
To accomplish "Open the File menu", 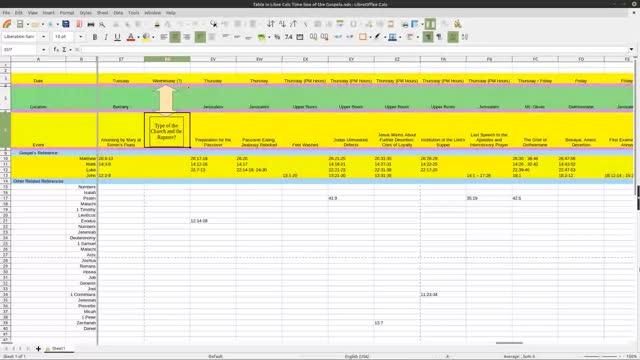I will tap(6, 13).
